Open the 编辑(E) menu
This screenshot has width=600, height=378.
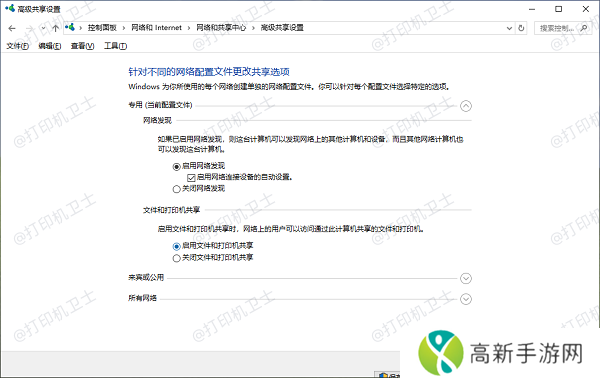click(50, 46)
